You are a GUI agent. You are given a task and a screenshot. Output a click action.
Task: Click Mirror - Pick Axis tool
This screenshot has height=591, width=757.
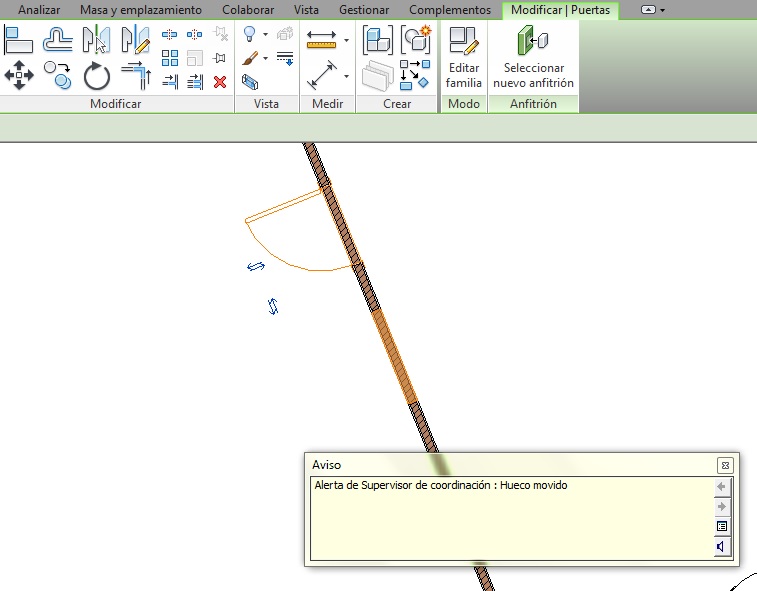click(x=96, y=41)
